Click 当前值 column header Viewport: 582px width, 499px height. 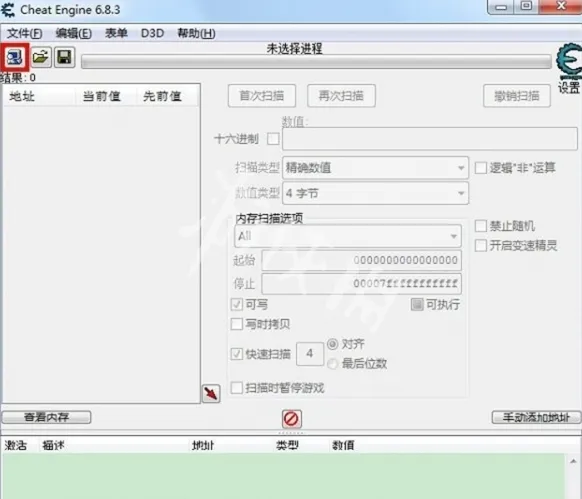coord(107,97)
